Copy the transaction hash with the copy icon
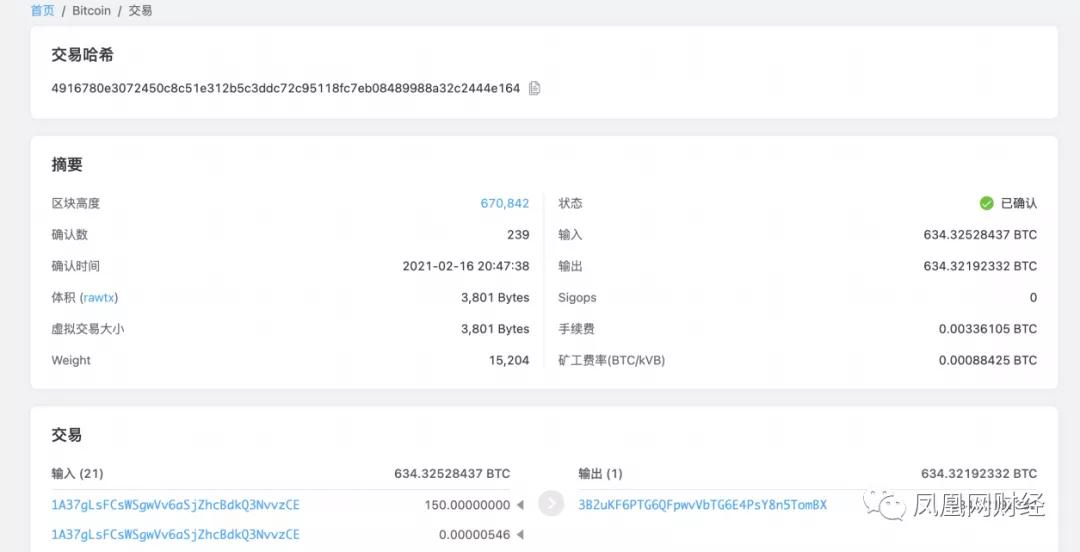This screenshot has width=1080, height=552. (x=534, y=88)
